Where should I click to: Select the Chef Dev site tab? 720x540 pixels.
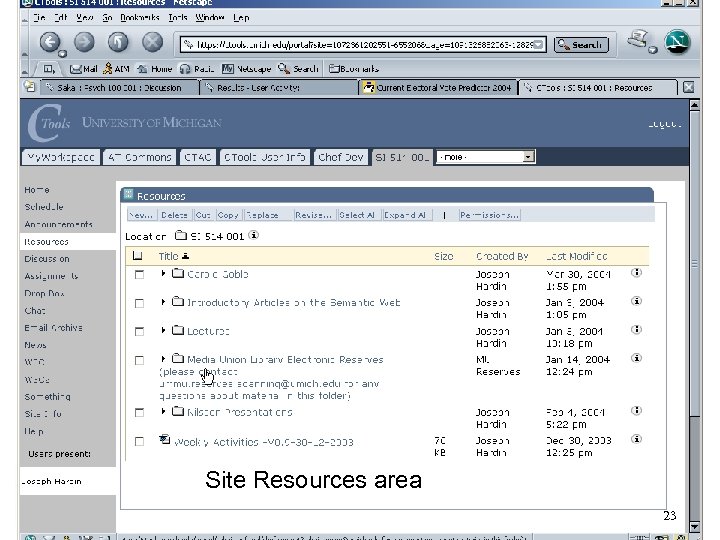(x=341, y=157)
